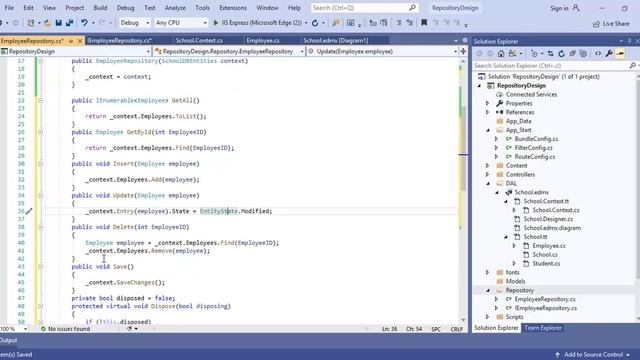Click the View Code icon in Solution Explorer
Screen dimensions: 640x360
pos(598,53)
